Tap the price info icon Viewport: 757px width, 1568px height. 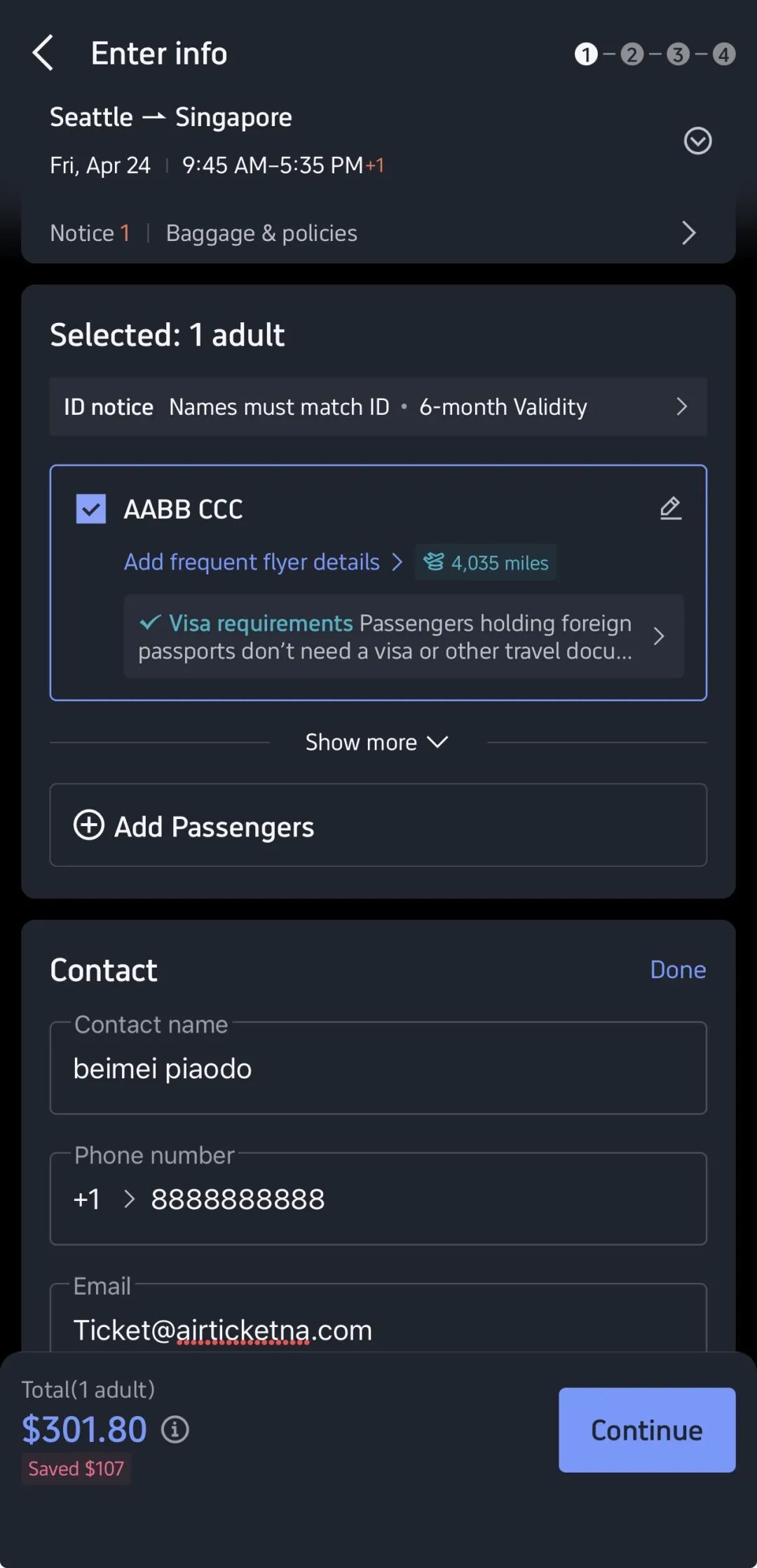pyautogui.click(x=175, y=1429)
